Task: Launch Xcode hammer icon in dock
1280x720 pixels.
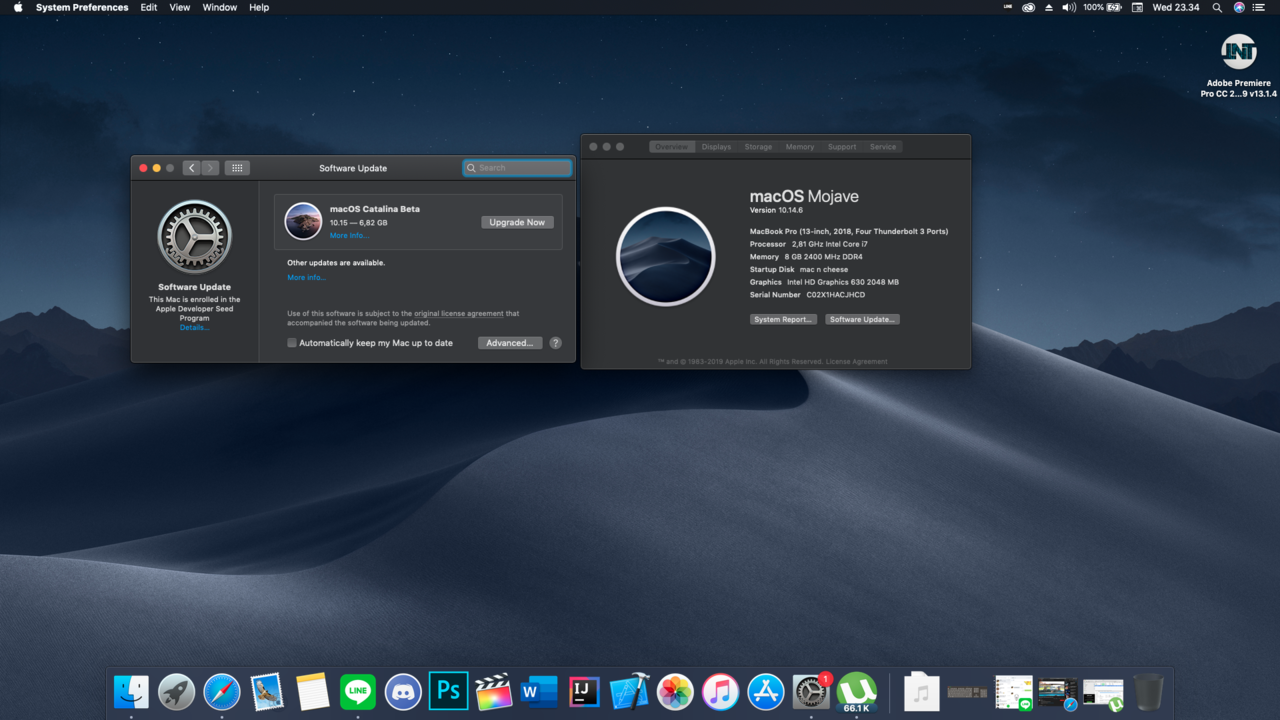Action: point(630,691)
